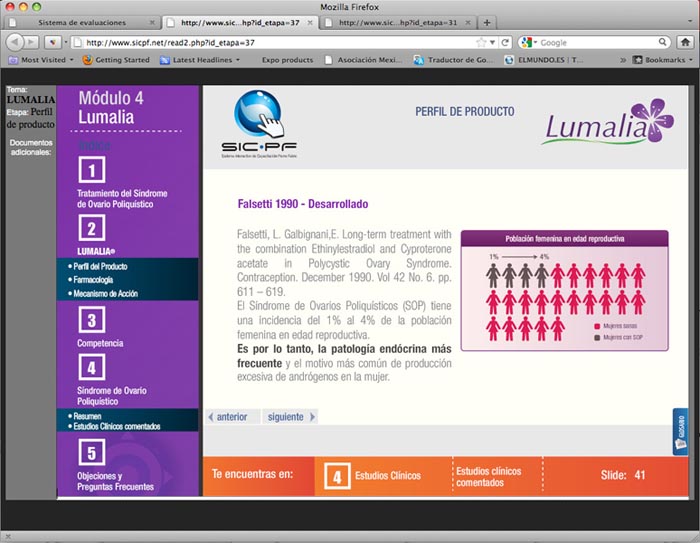Switch to the id_etapa=31 tab

tap(398, 22)
